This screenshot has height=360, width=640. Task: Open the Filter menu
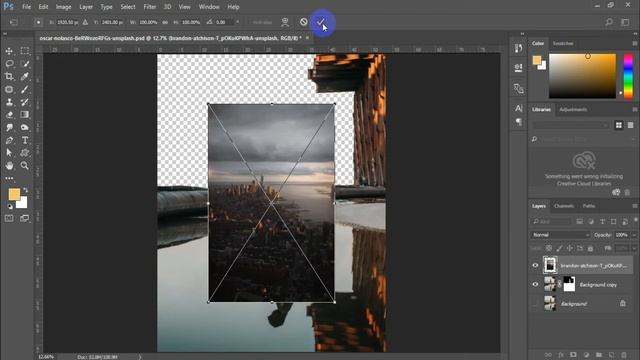pos(149,7)
